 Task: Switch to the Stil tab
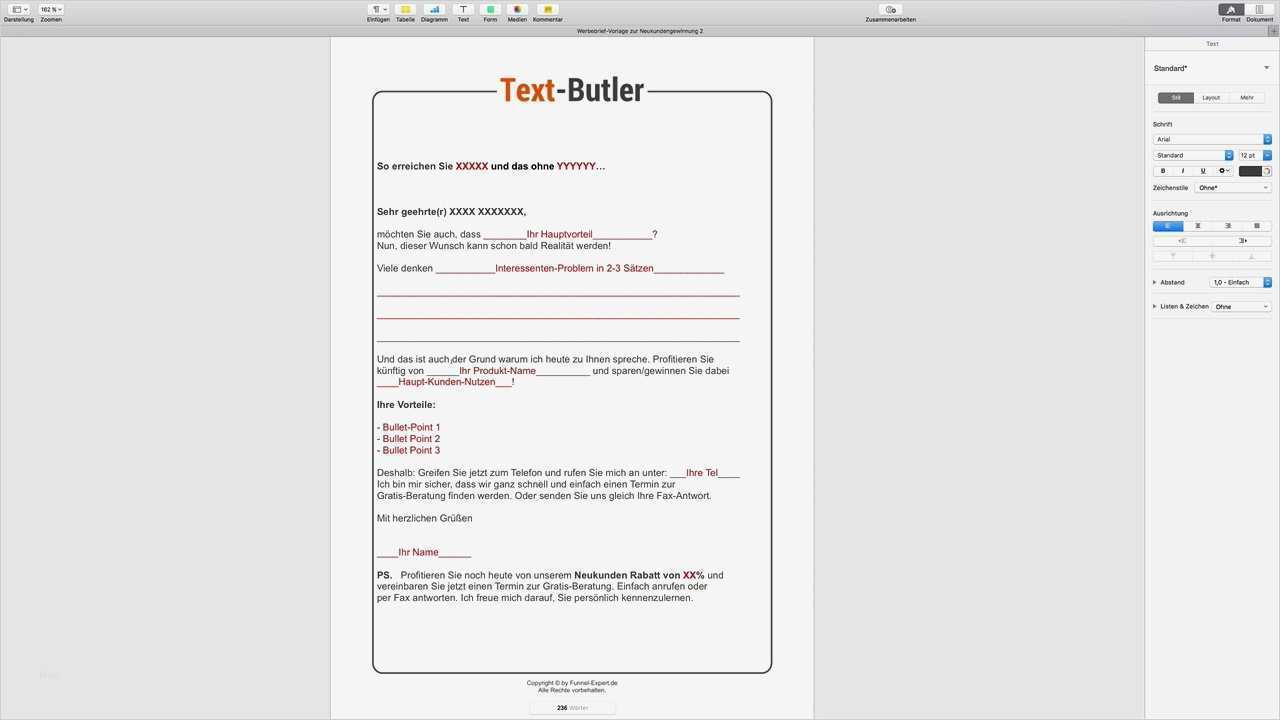[x=1176, y=97]
